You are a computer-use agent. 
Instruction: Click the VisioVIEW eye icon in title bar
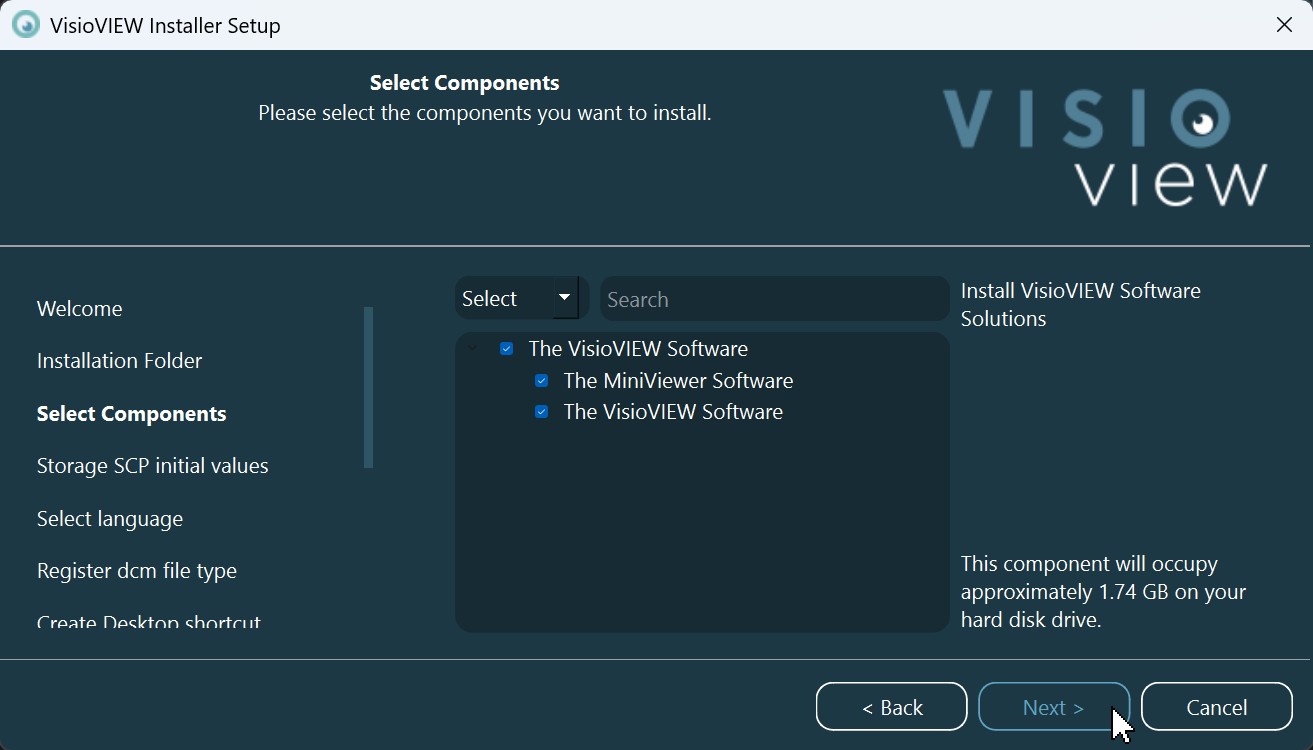coord(25,25)
